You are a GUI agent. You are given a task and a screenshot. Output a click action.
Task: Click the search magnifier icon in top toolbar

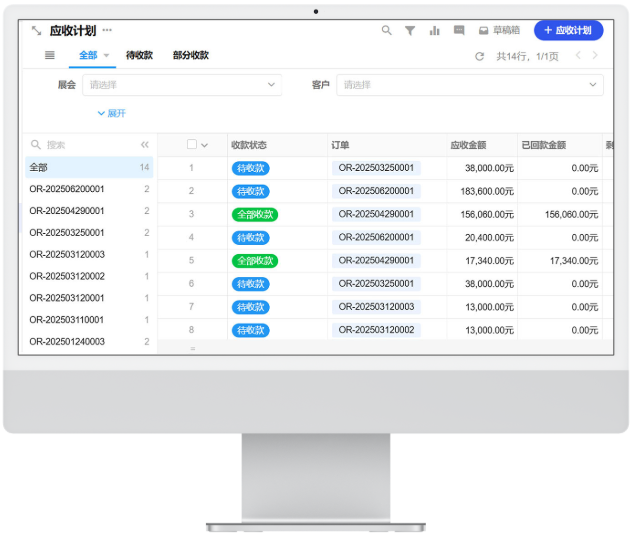pos(387,31)
